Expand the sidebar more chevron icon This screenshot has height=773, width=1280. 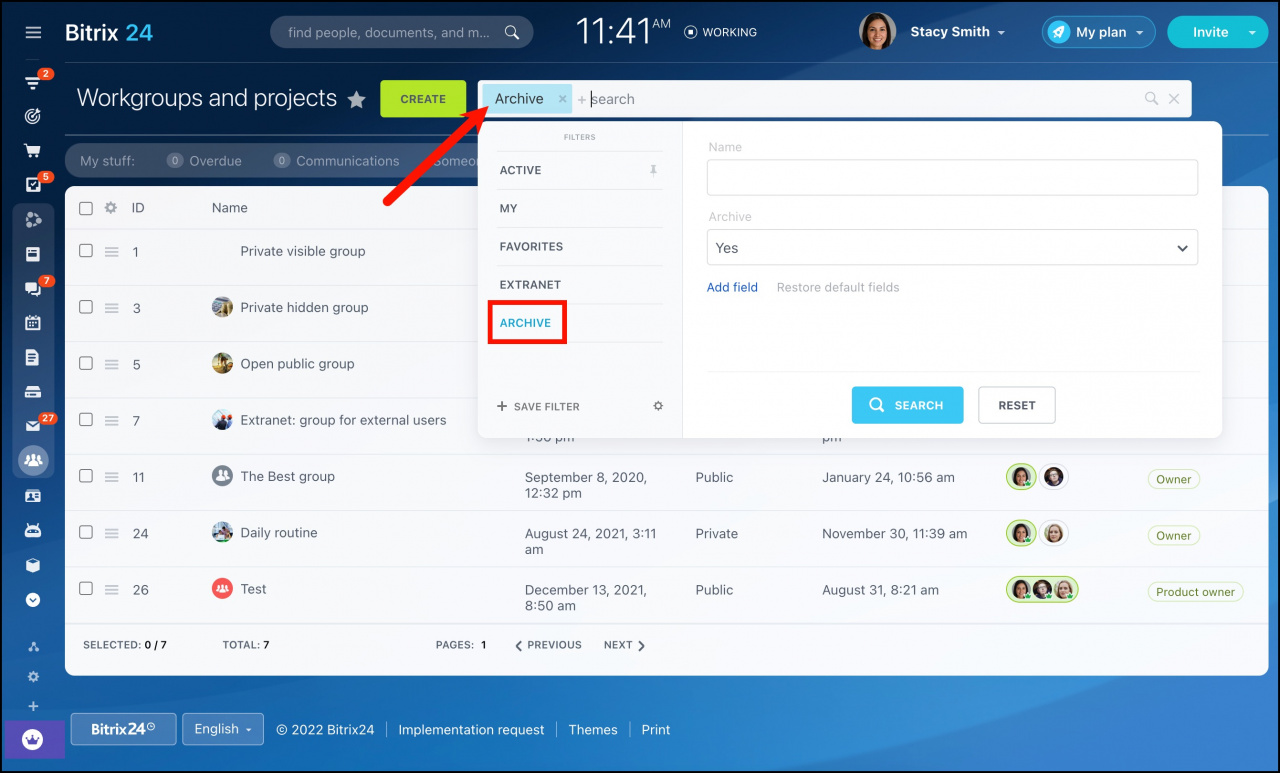pyautogui.click(x=33, y=600)
